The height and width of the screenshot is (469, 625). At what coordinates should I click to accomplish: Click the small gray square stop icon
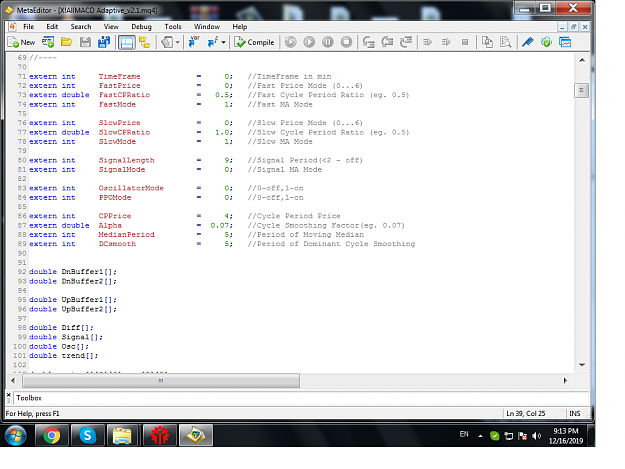465,42
